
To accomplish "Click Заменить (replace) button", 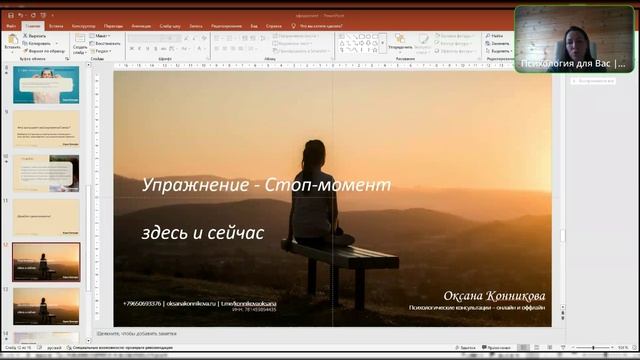I will (497, 43).
